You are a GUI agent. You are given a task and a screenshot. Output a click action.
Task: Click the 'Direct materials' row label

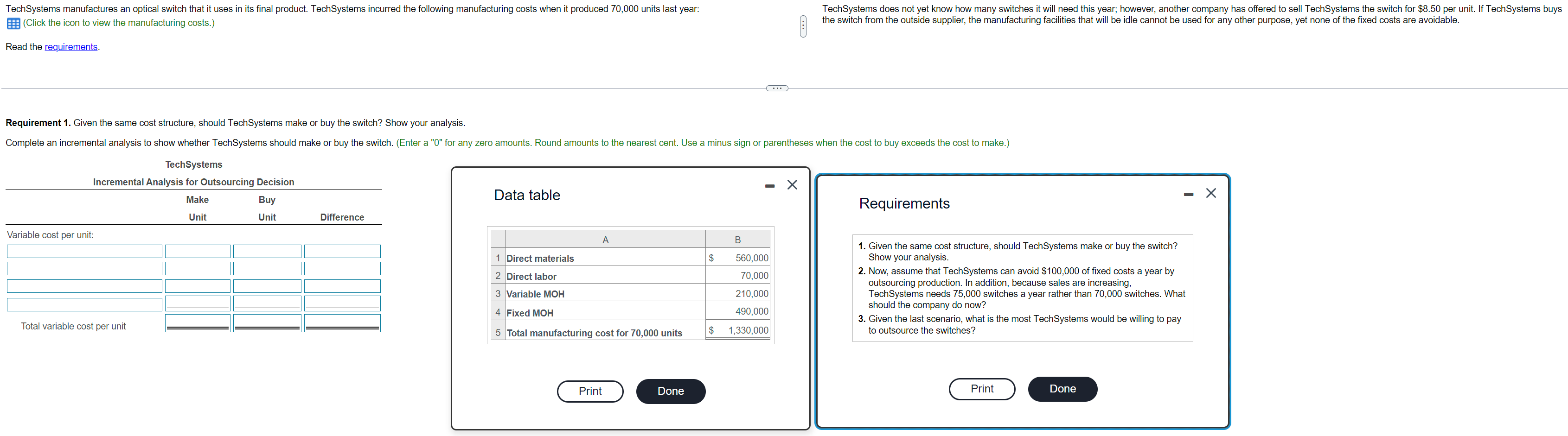[x=540, y=259]
